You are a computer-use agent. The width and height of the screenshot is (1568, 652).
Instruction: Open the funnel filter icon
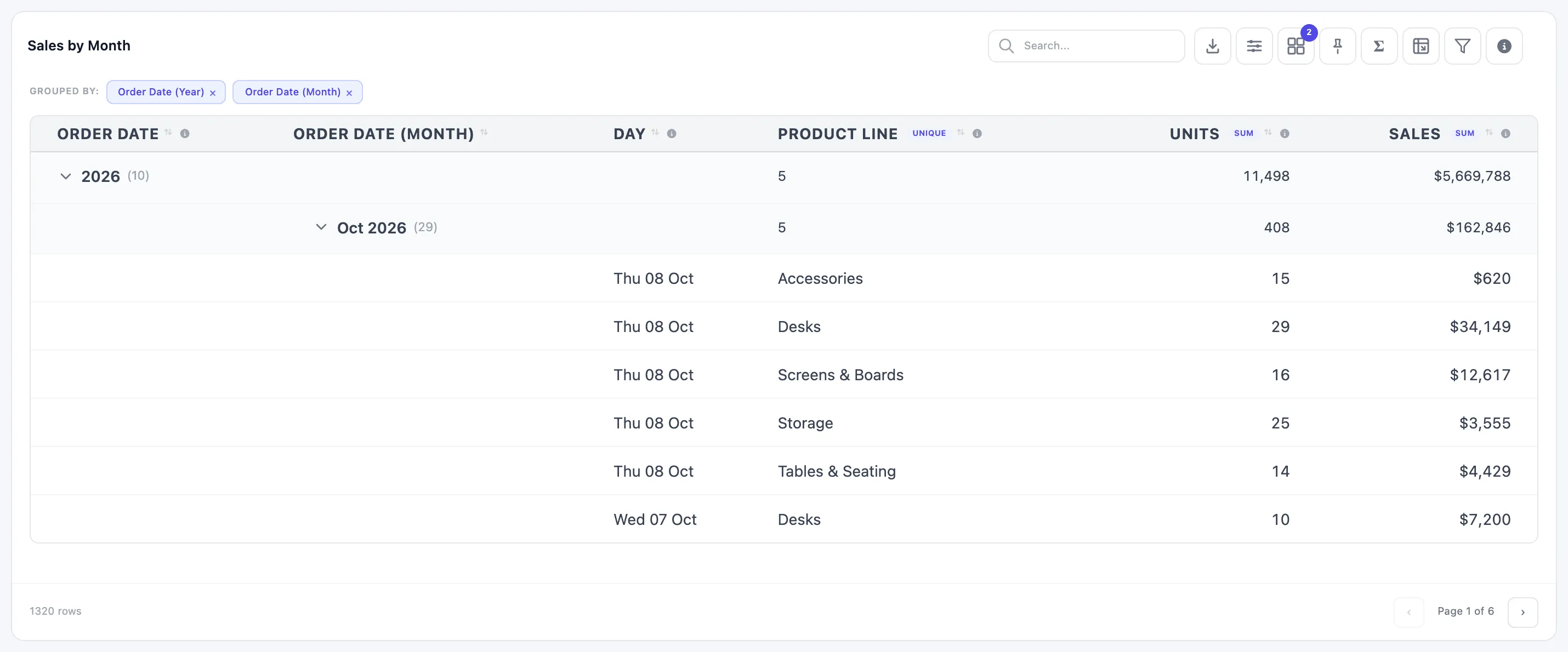click(x=1463, y=46)
